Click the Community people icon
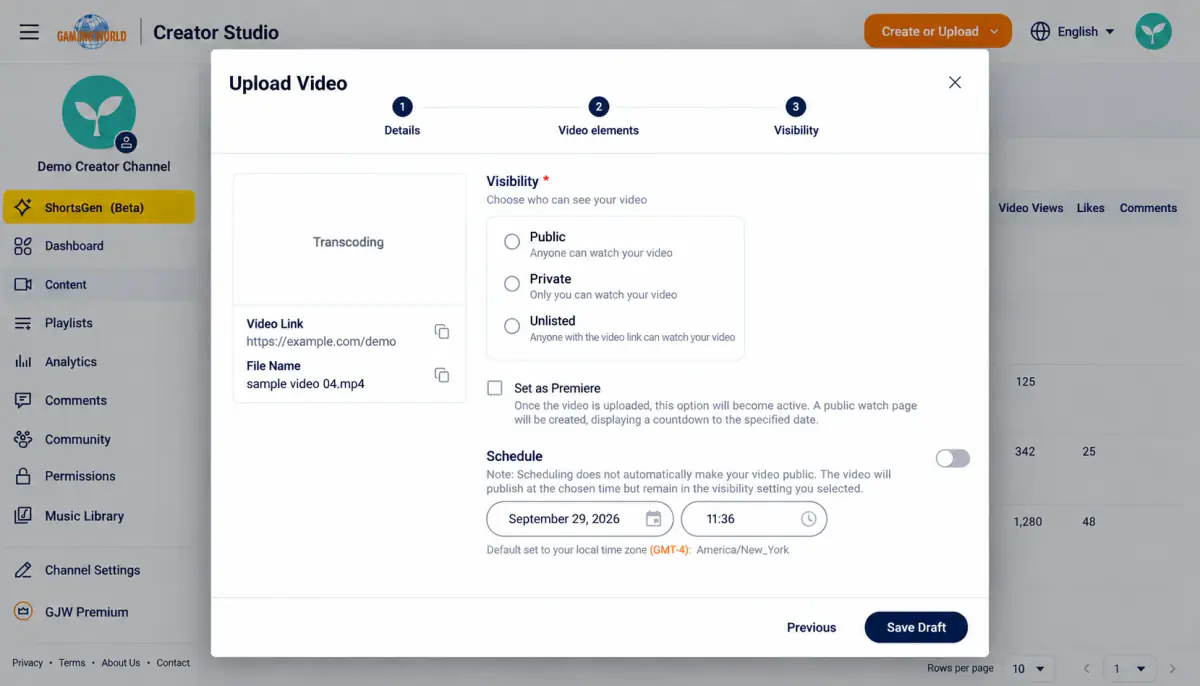Image resolution: width=1200 pixels, height=686 pixels. (23, 439)
